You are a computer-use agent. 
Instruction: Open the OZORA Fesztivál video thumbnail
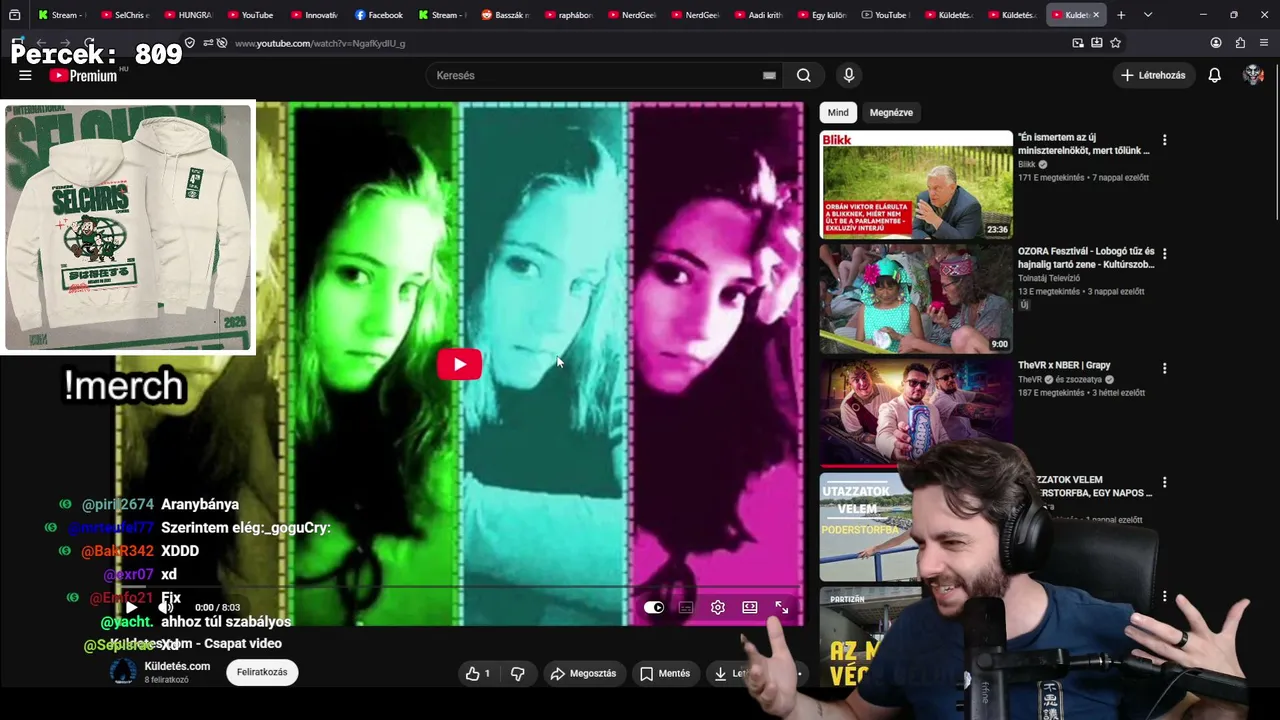[x=916, y=299]
